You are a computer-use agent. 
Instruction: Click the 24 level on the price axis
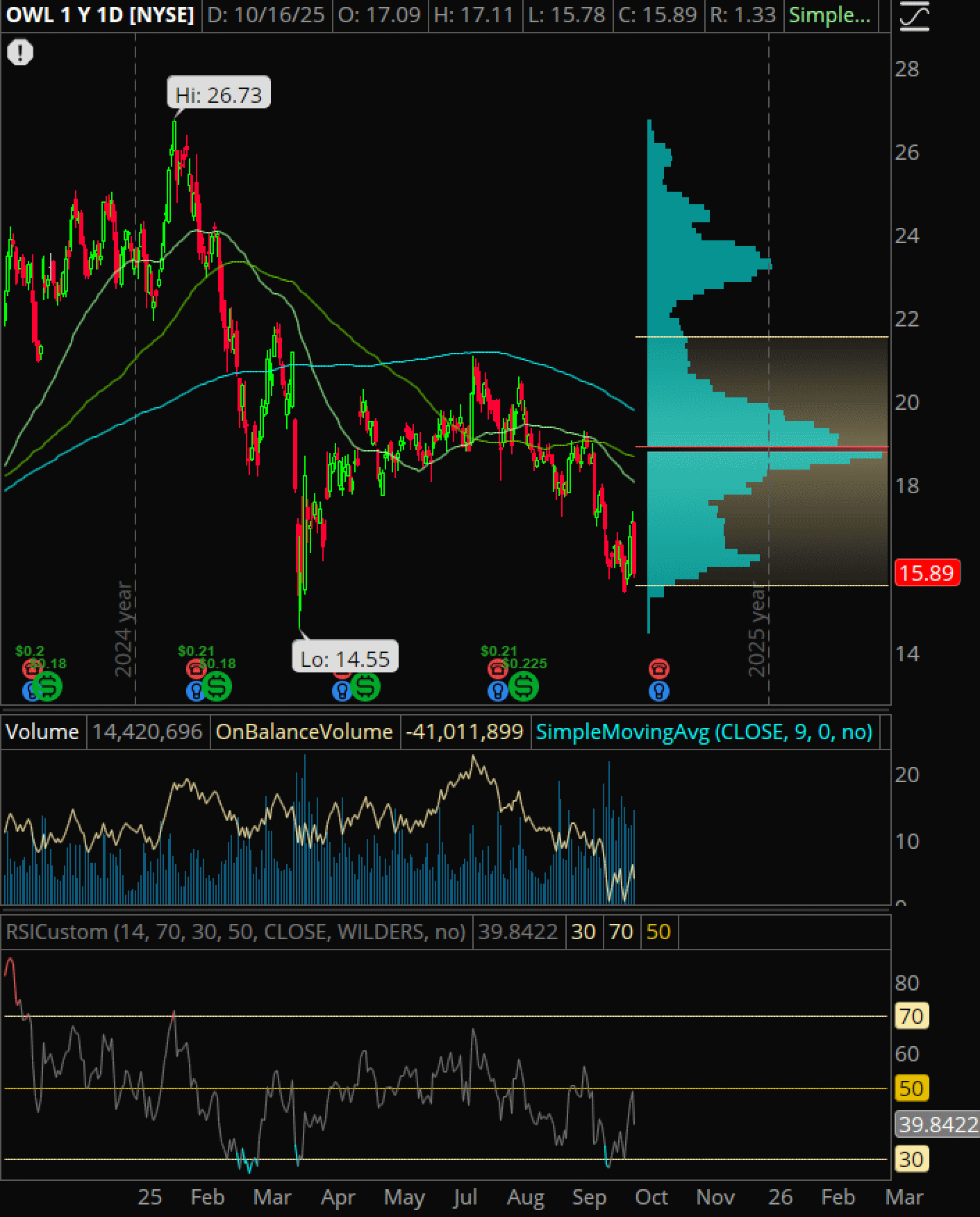click(907, 235)
